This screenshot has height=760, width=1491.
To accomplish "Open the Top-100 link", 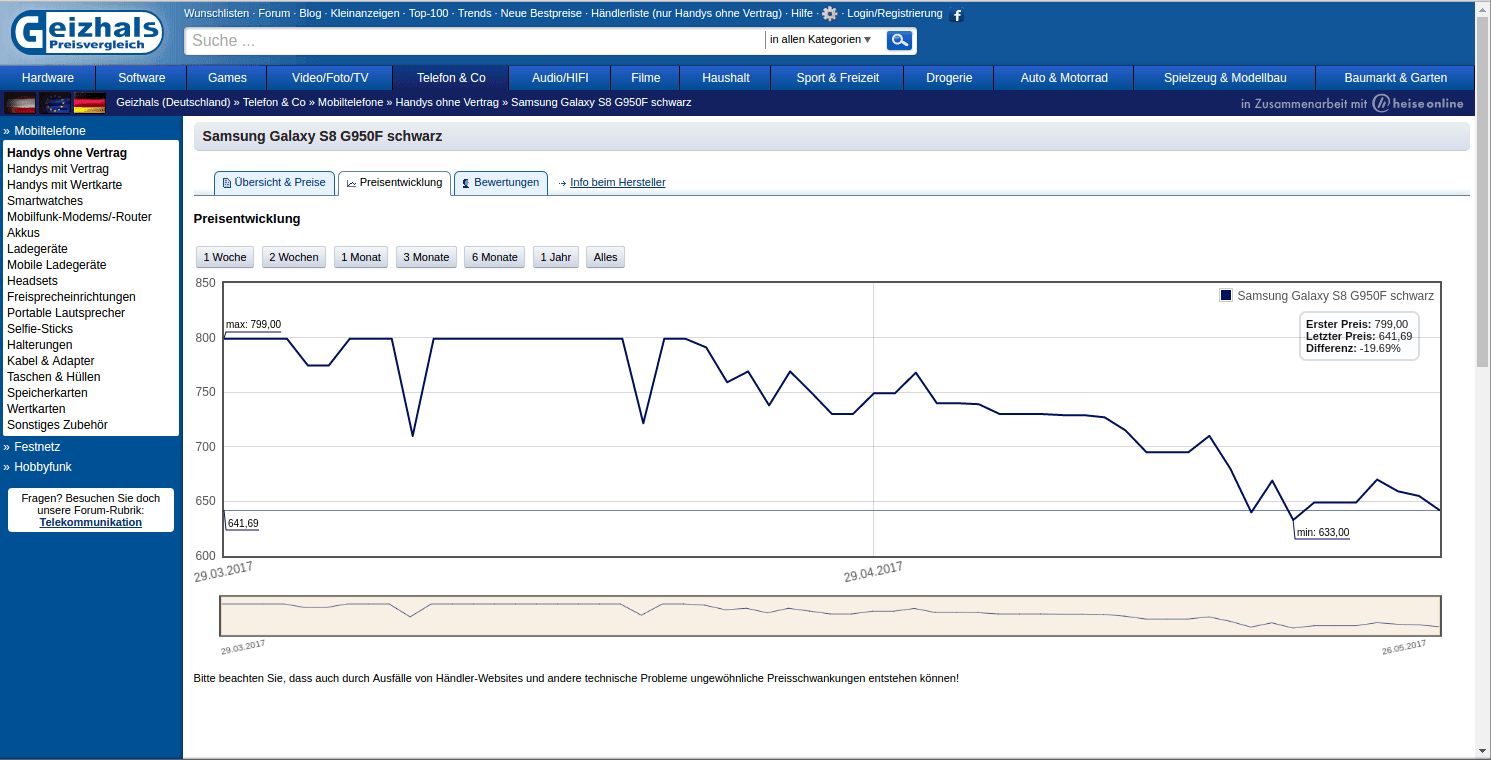I will 428,14.
